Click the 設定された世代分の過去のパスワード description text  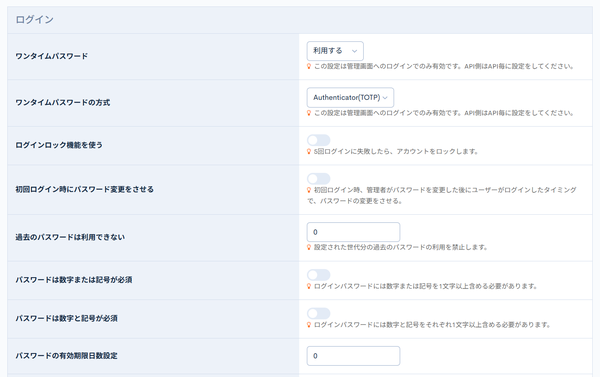coord(401,247)
